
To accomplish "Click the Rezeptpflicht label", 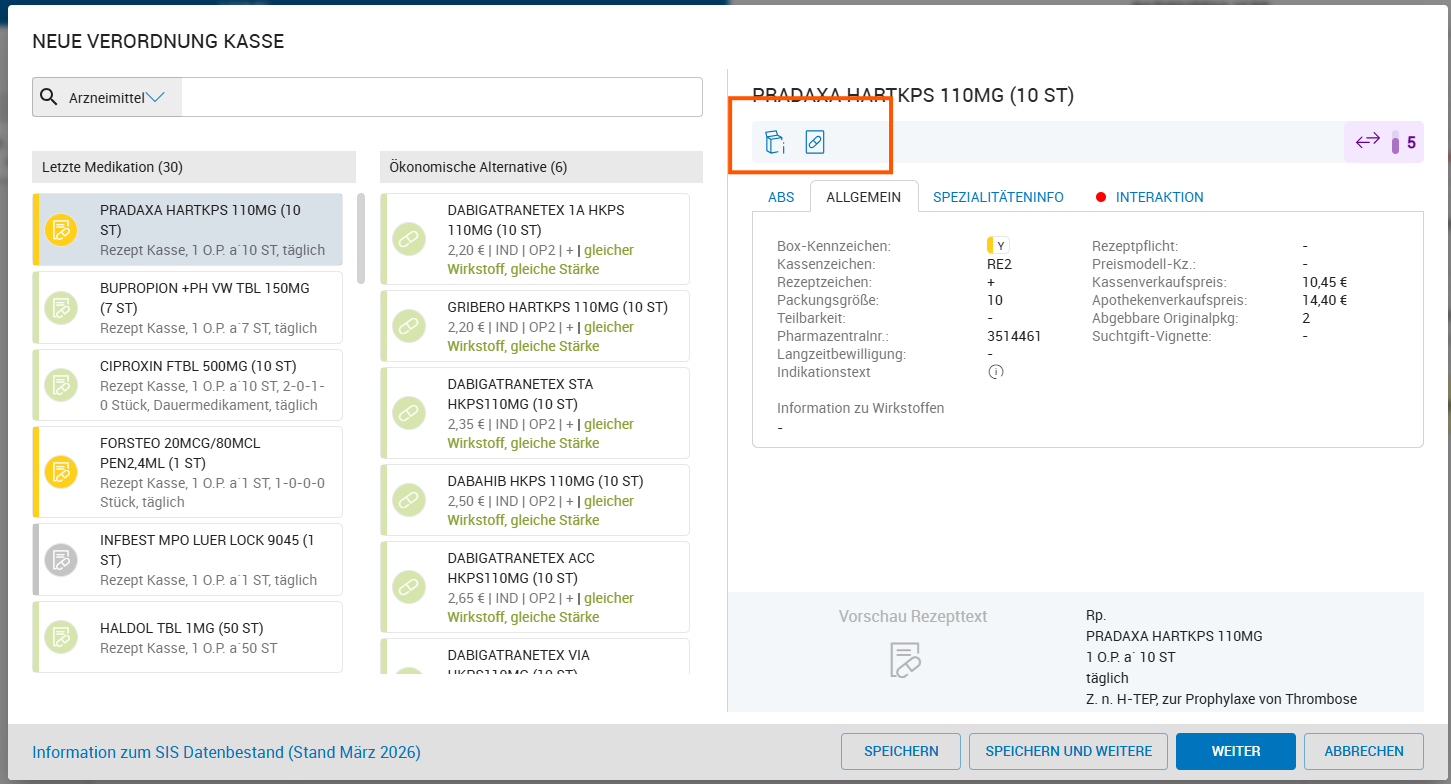I will pyautogui.click(x=1135, y=246).
